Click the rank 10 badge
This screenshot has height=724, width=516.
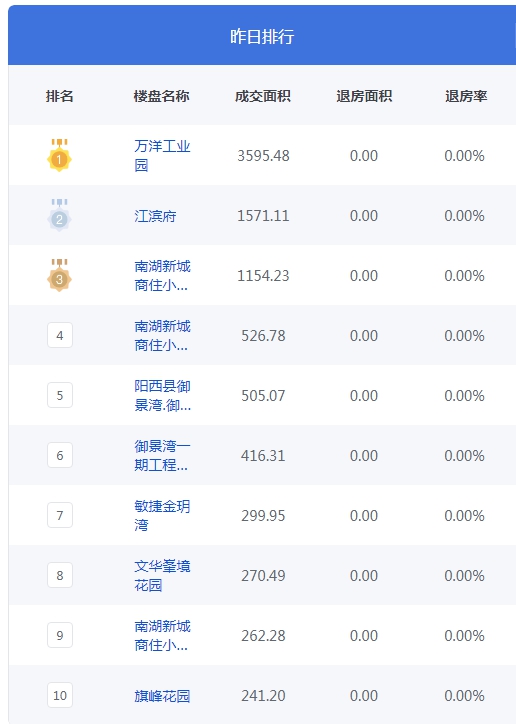coord(60,695)
